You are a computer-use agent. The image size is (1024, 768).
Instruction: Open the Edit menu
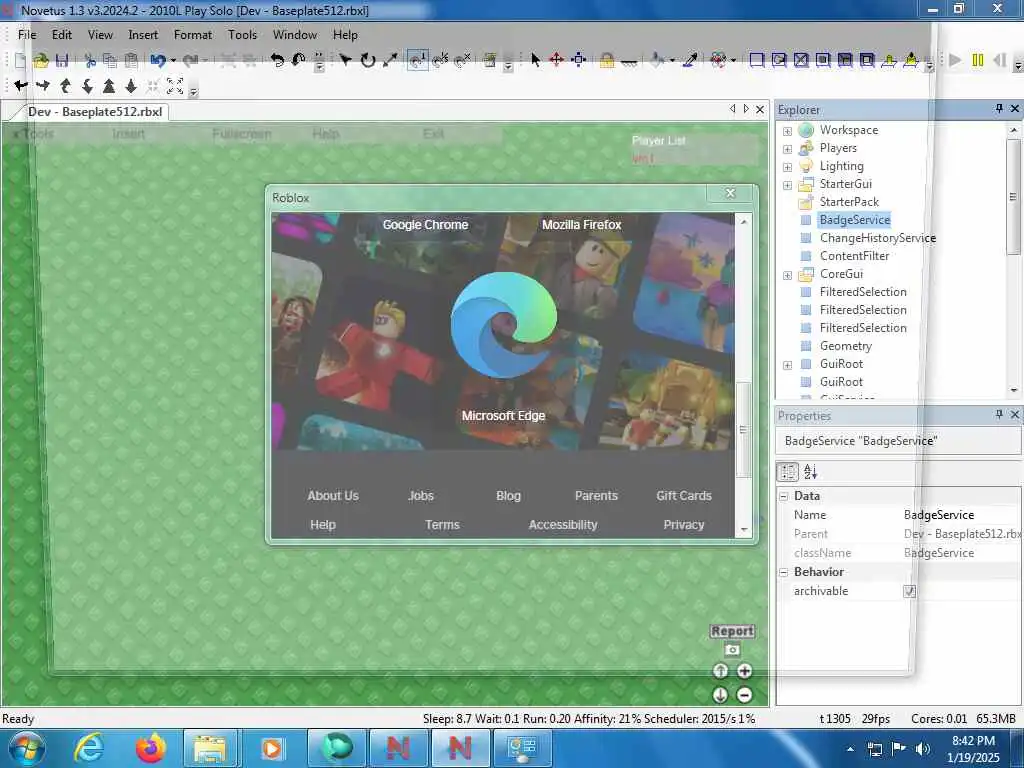[x=62, y=35]
